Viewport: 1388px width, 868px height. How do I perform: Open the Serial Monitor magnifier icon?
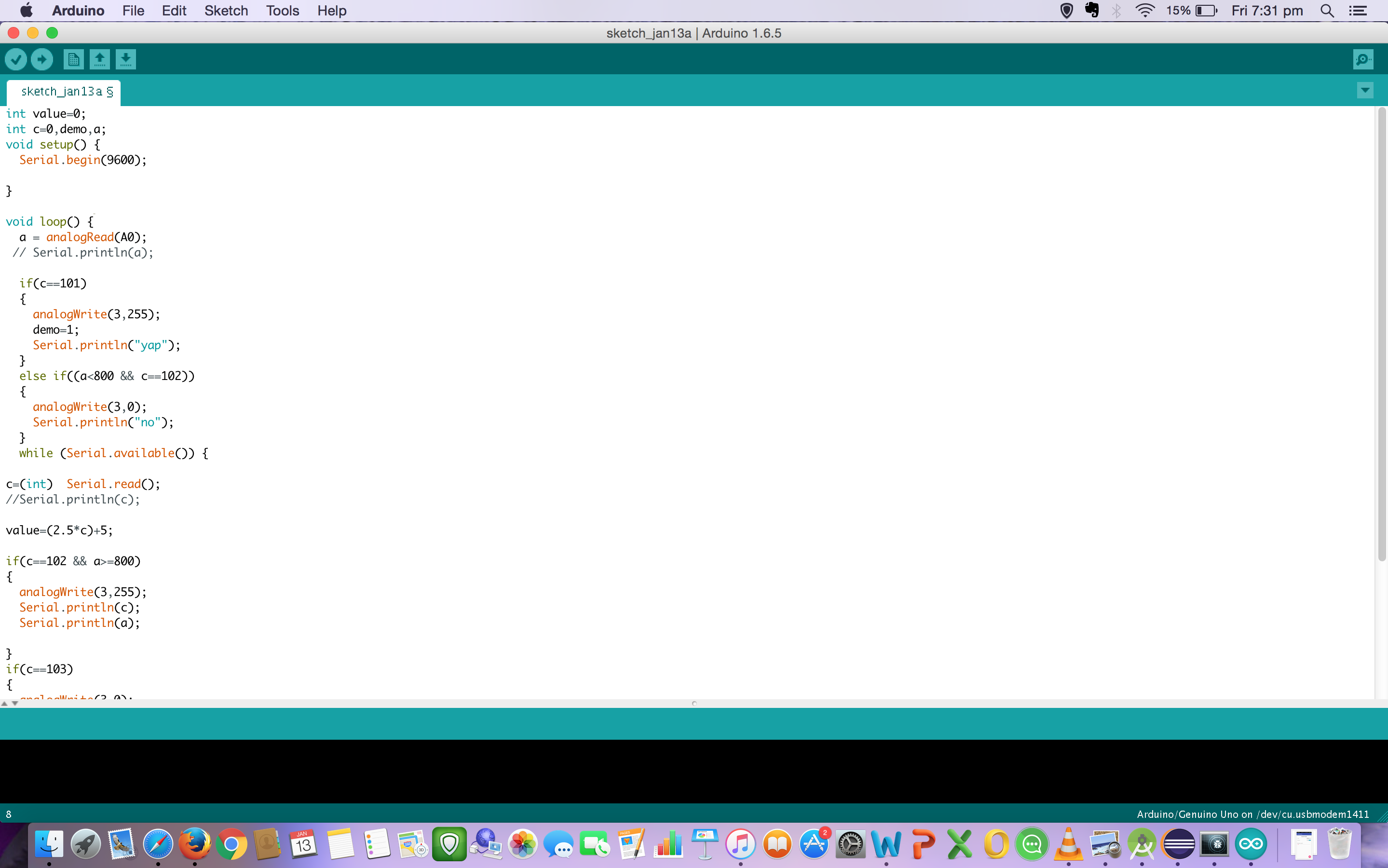tap(1363, 59)
